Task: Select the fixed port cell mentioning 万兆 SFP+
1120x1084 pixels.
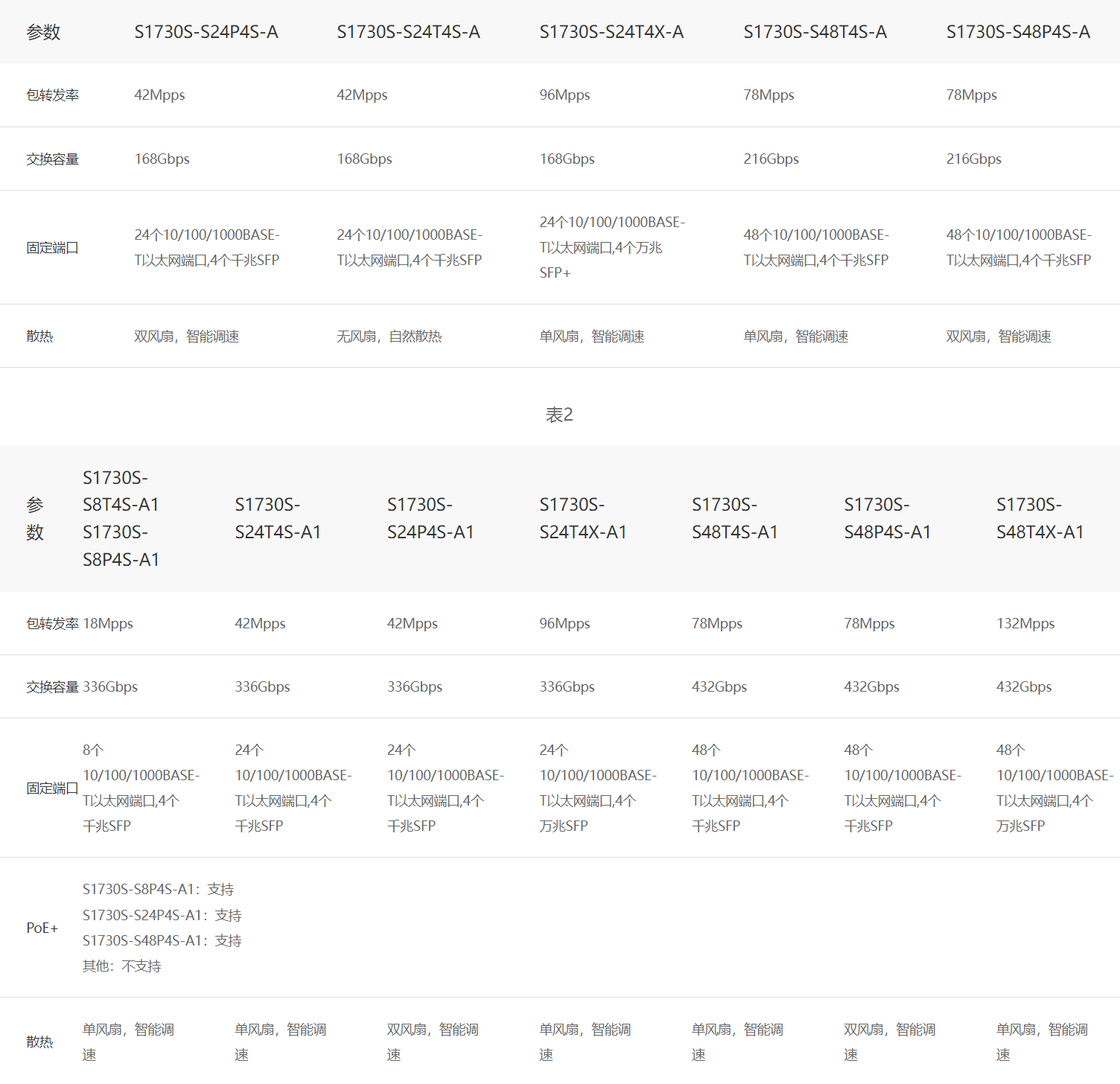Action: point(611,247)
